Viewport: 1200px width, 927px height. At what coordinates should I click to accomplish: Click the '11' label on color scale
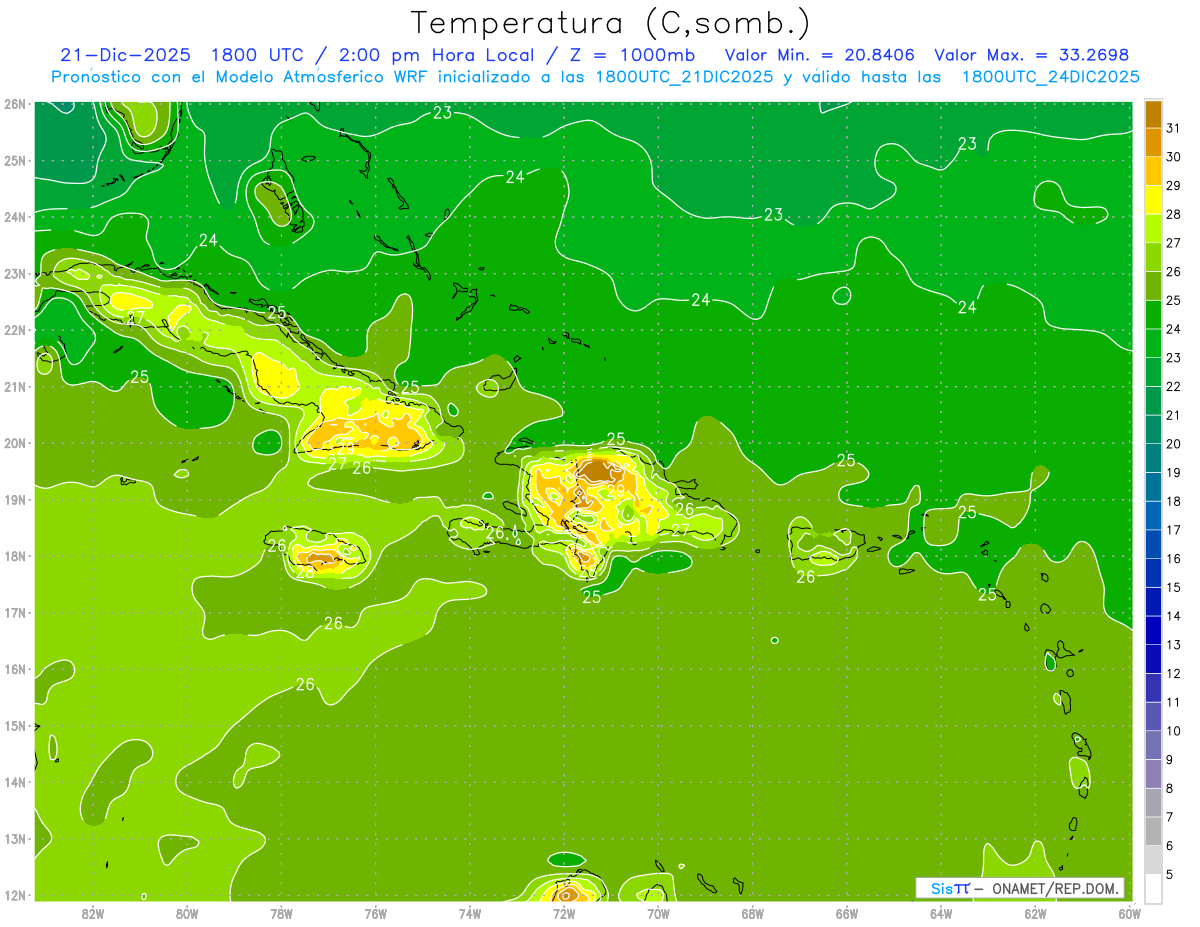pos(1174,702)
